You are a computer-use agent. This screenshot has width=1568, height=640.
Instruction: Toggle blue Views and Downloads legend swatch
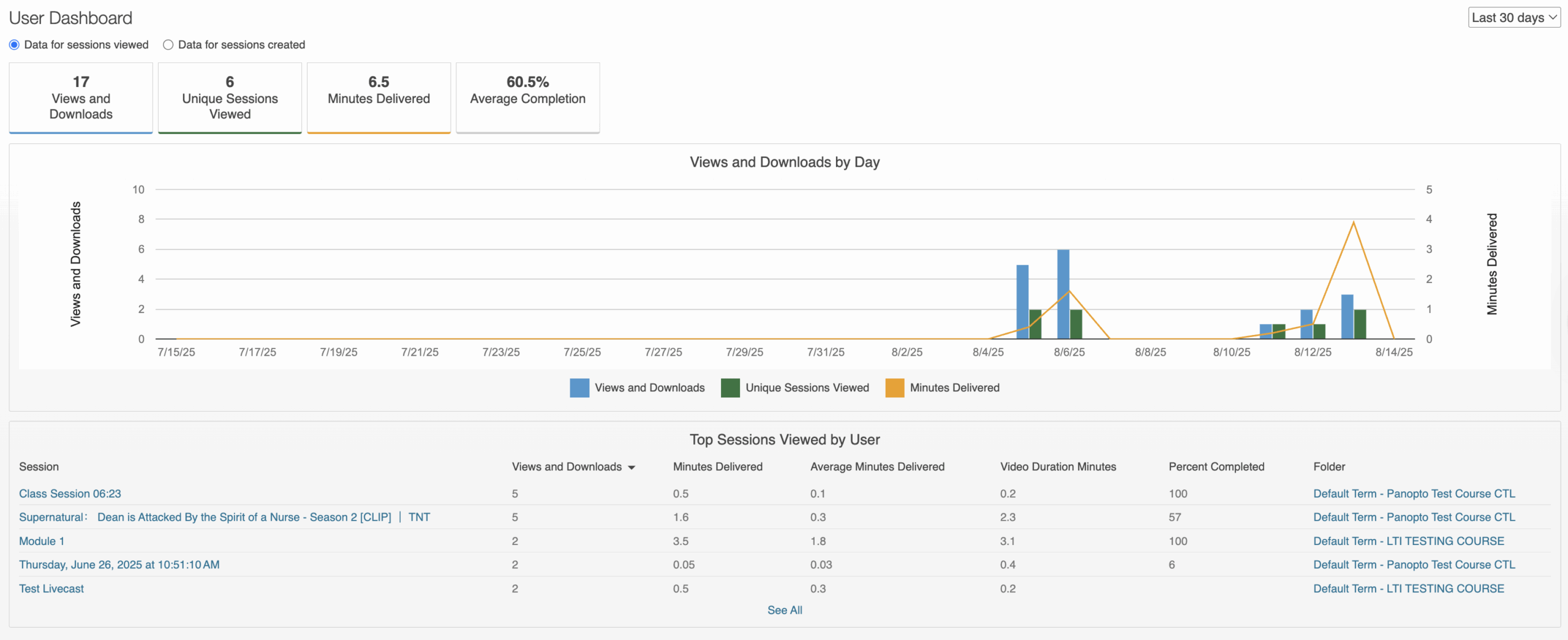pos(579,388)
